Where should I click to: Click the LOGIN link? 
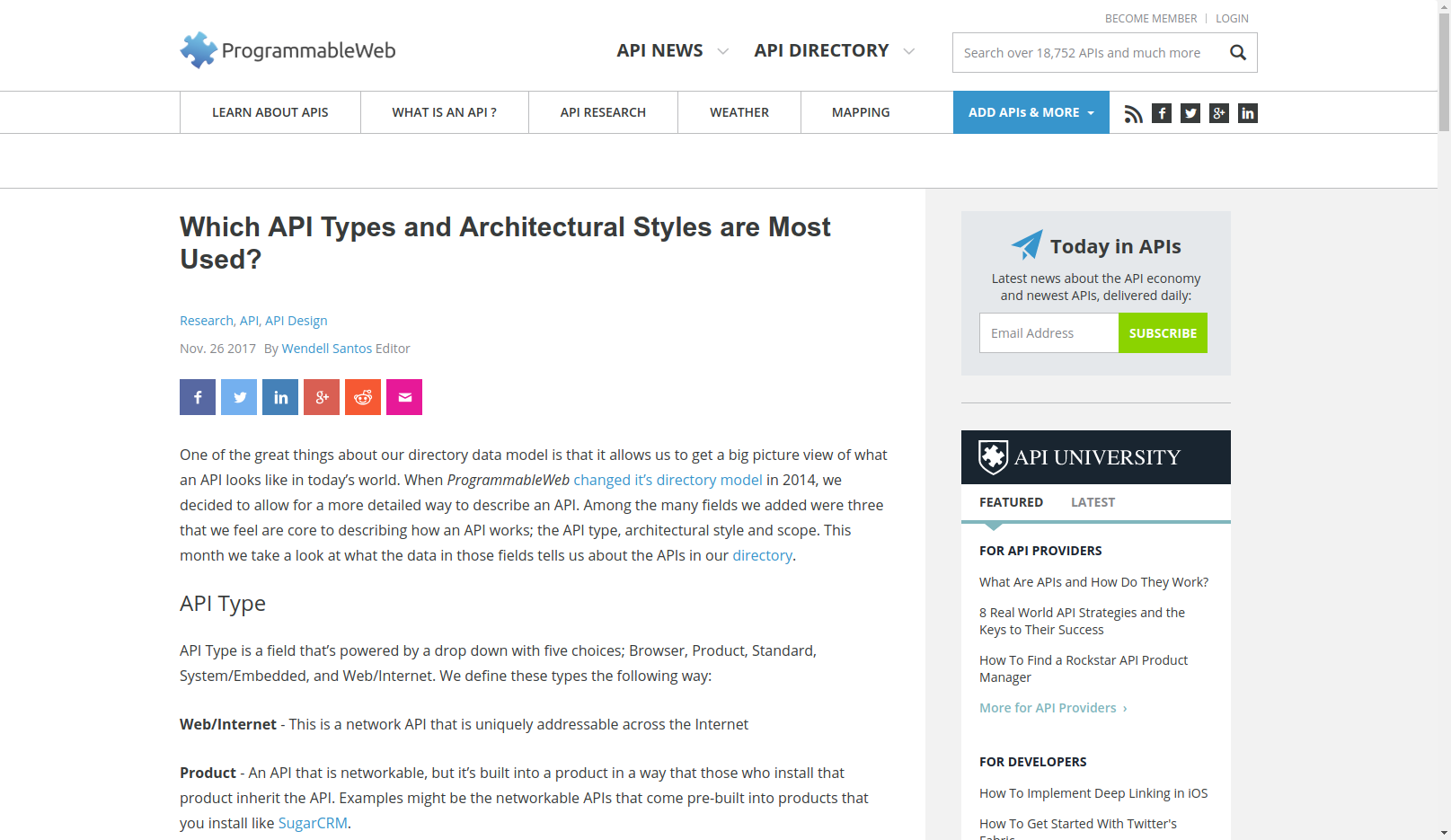pyautogui.click(x=1232, y=18)
